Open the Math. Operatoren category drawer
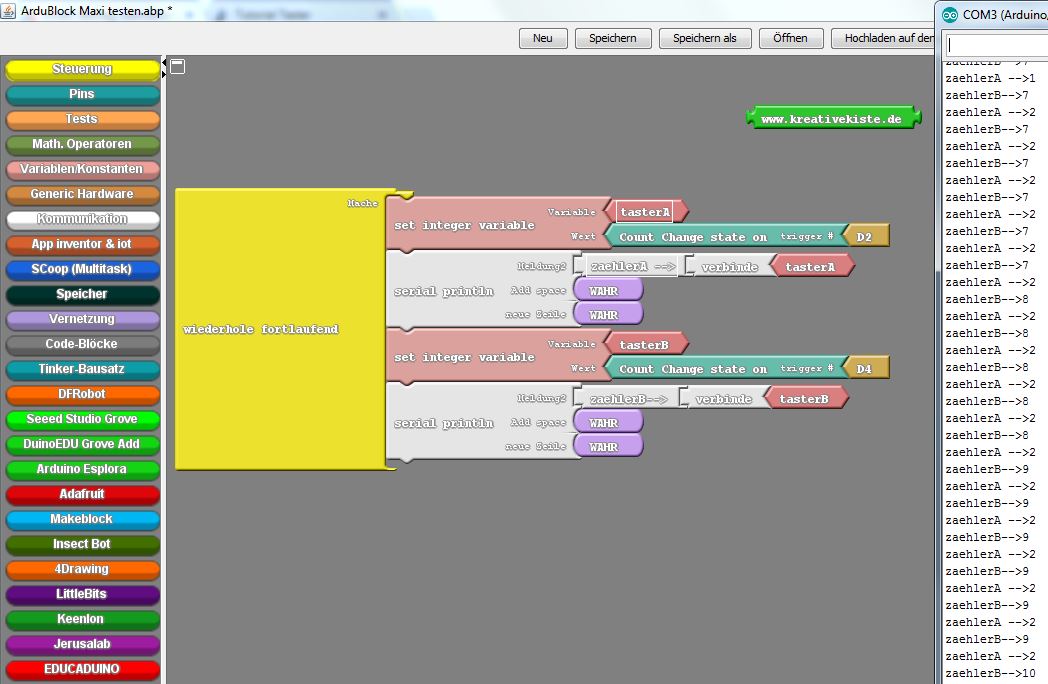This screenshot has height=684, width=1048. [82, 144]
